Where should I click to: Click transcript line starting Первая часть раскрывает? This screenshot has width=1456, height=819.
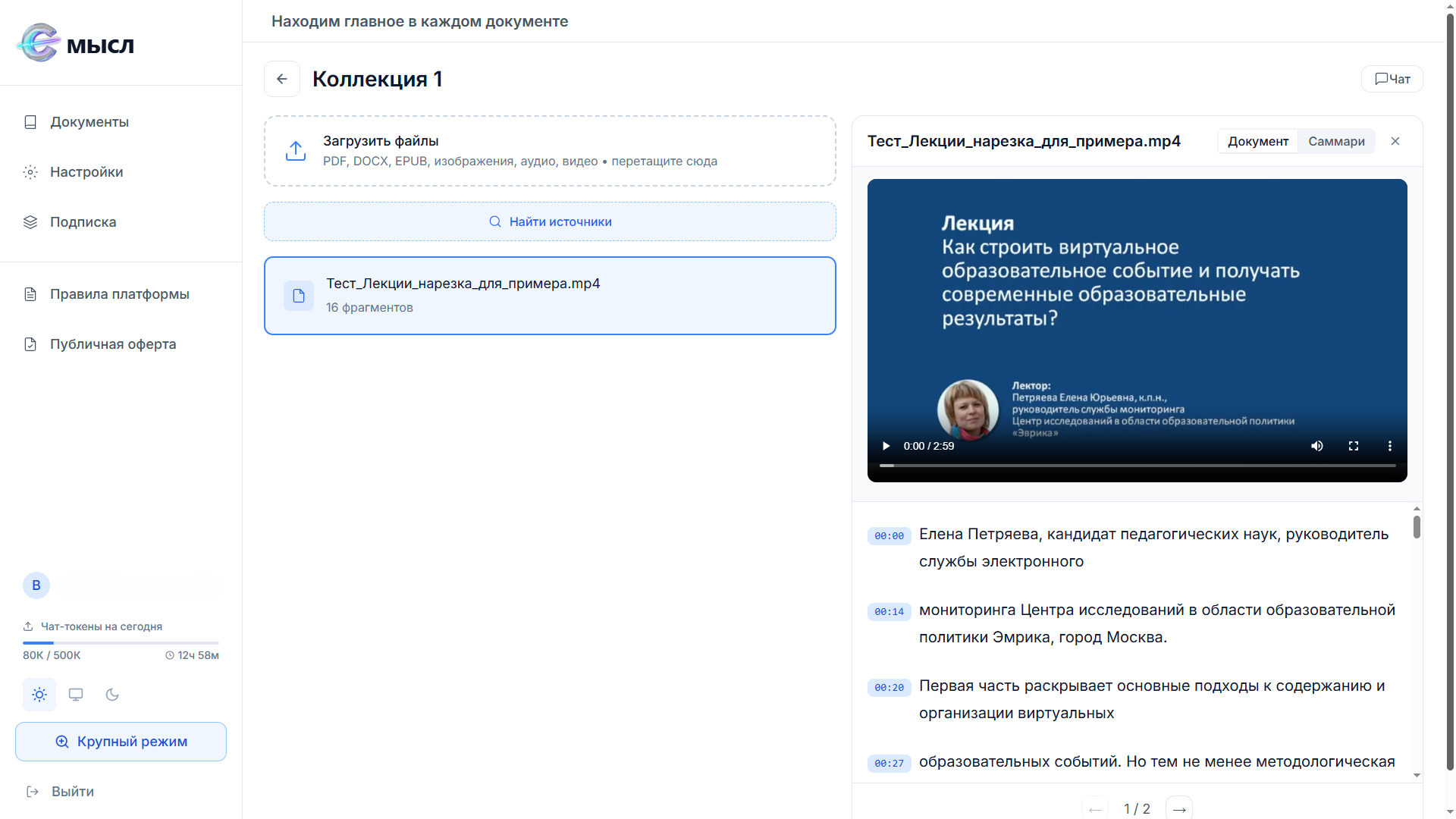point(1152,699)
